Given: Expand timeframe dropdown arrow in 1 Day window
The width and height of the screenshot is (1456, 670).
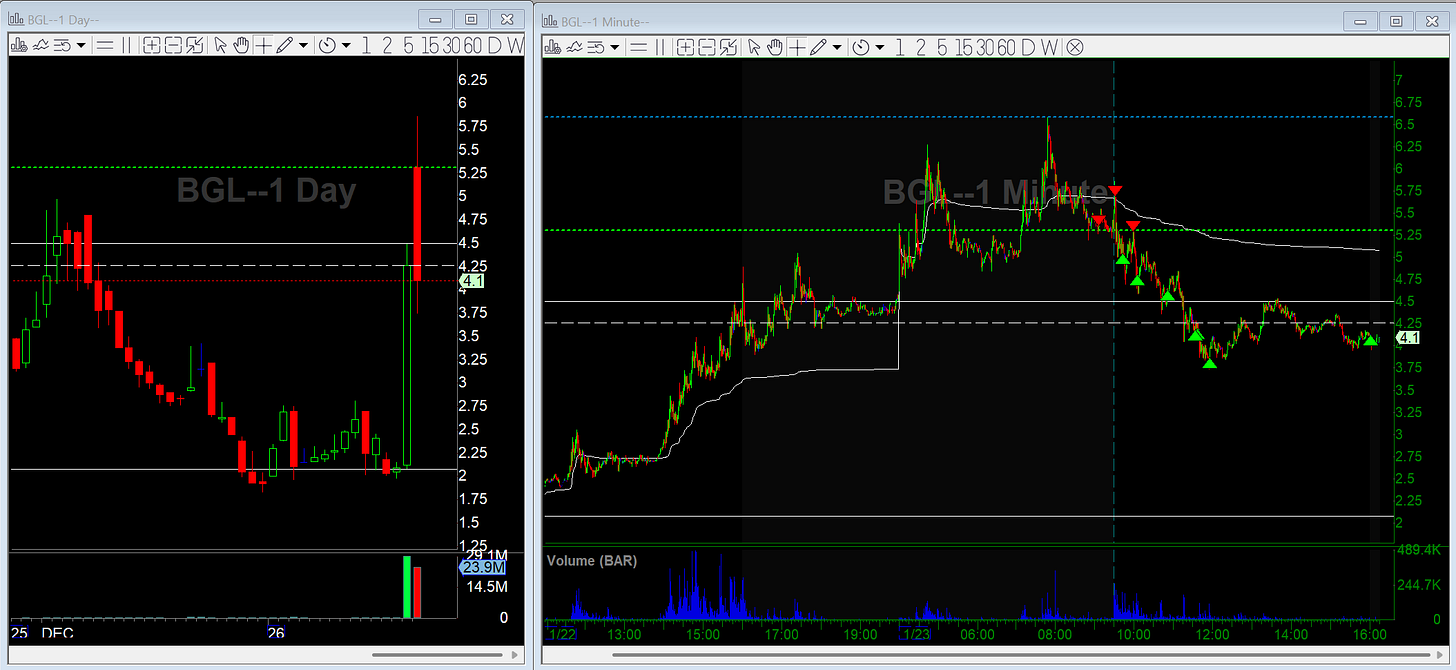Looking at the screenshot, I should pyautogui.click(x=346, y=45).
